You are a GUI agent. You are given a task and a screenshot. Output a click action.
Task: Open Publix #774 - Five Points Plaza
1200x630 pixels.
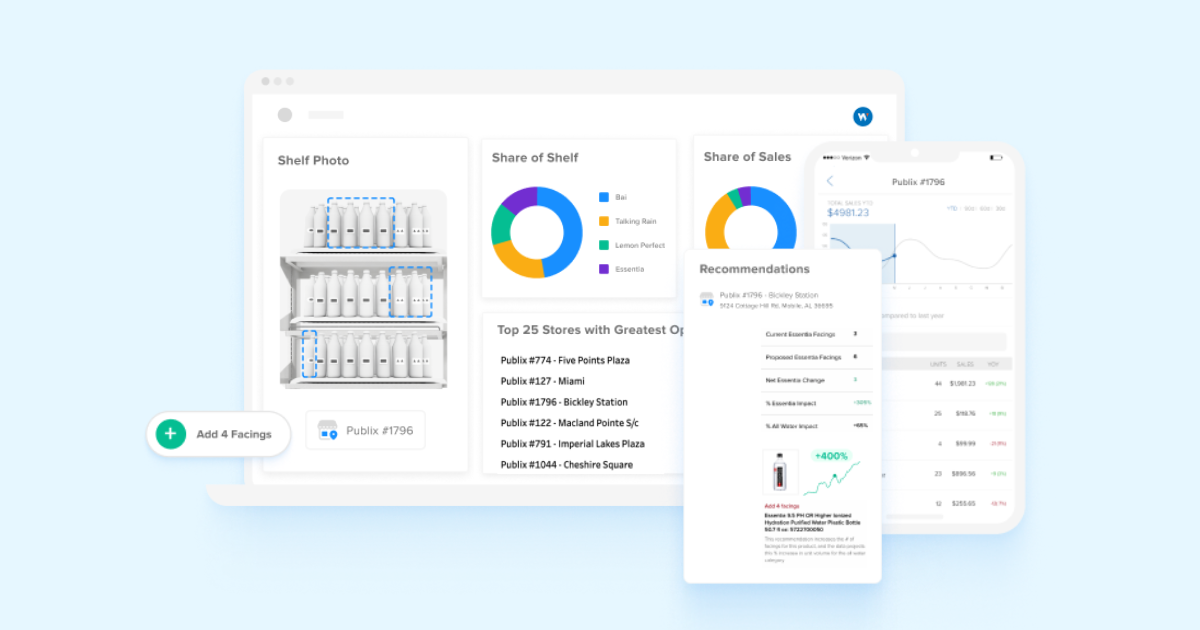point(565,360)
